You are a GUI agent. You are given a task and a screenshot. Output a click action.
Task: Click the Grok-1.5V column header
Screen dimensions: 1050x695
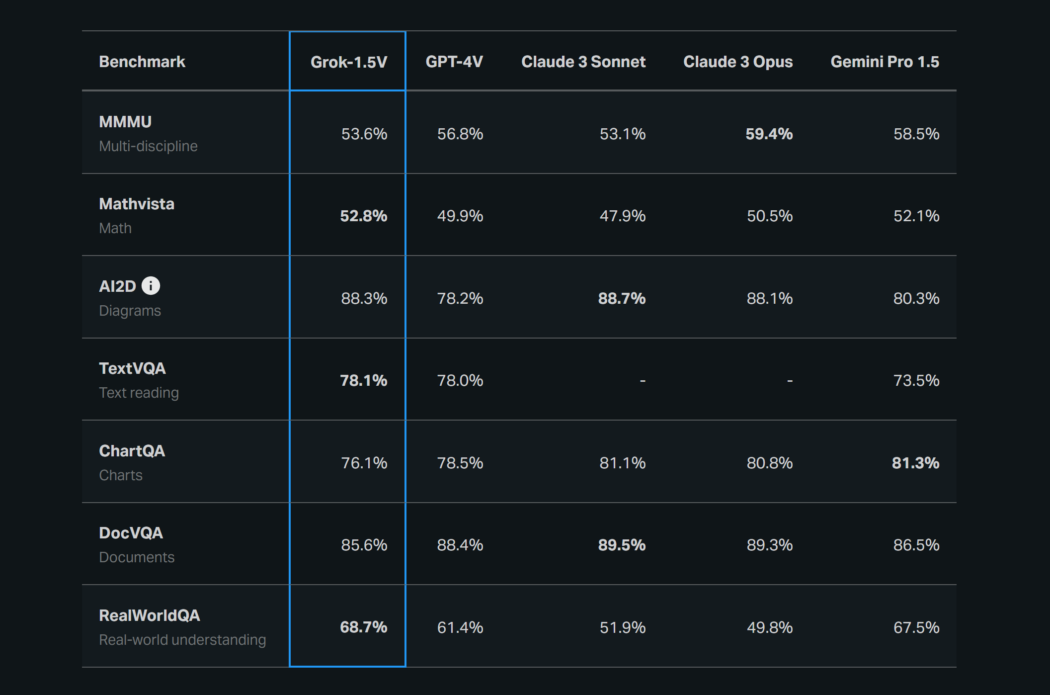point(348,62)
